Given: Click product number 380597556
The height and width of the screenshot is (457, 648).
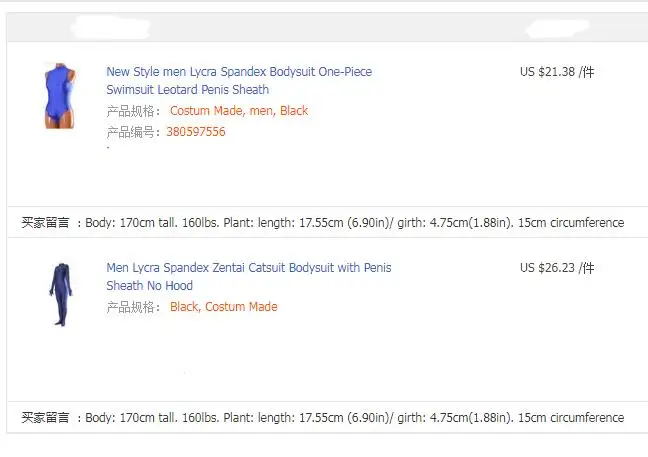Looking at the screenshot, I should (195, 132).
